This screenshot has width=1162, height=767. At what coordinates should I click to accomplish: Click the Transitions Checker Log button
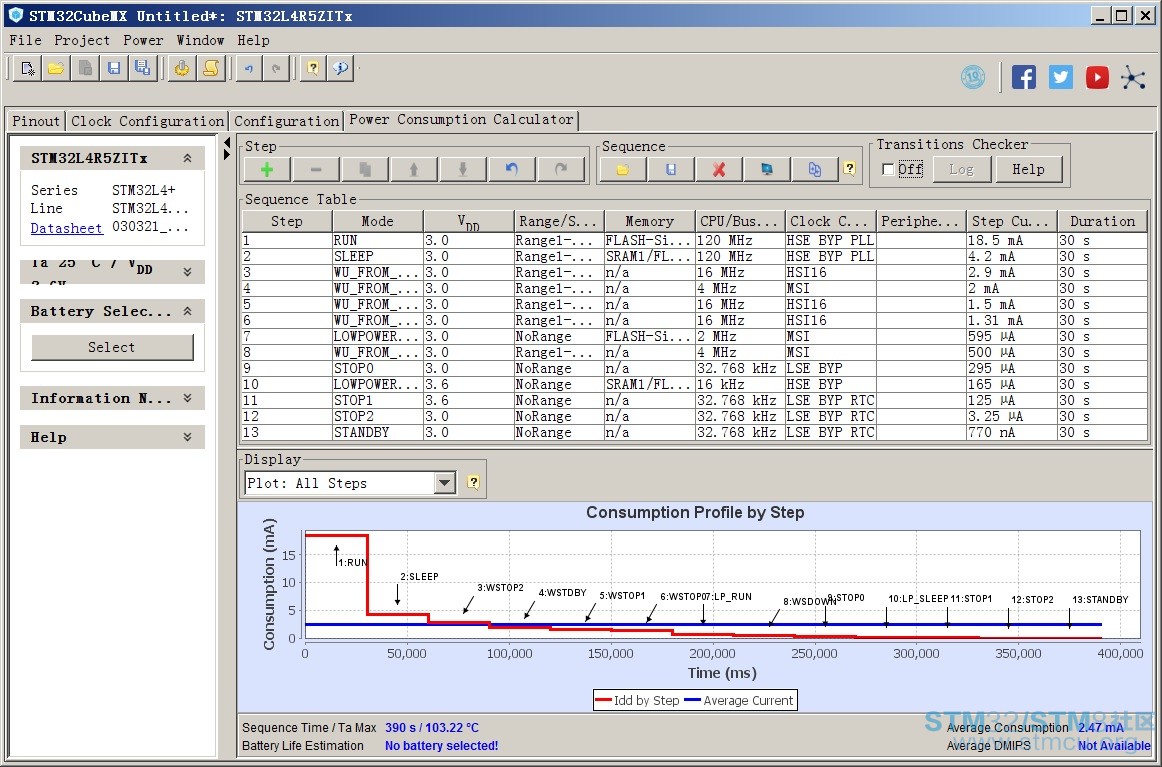[961, 170]
